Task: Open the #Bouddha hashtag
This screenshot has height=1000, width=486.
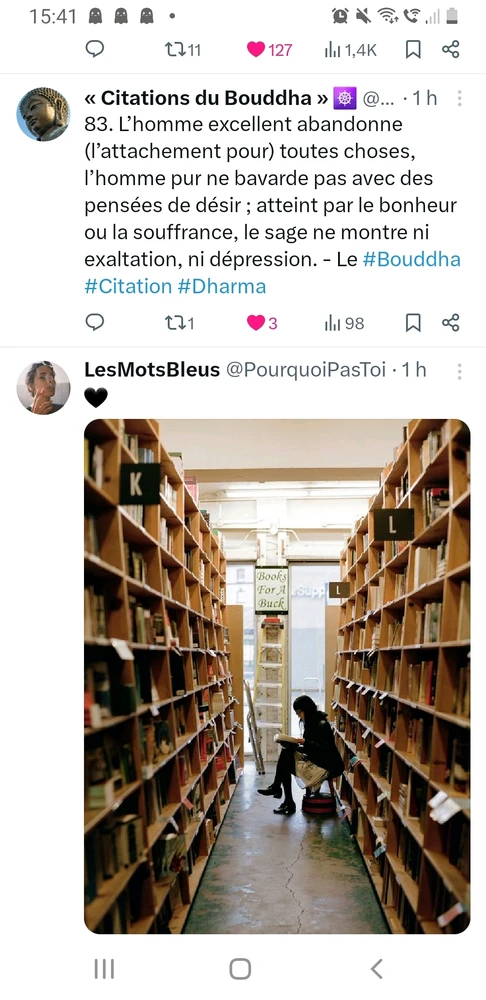Action: (411, 259)
